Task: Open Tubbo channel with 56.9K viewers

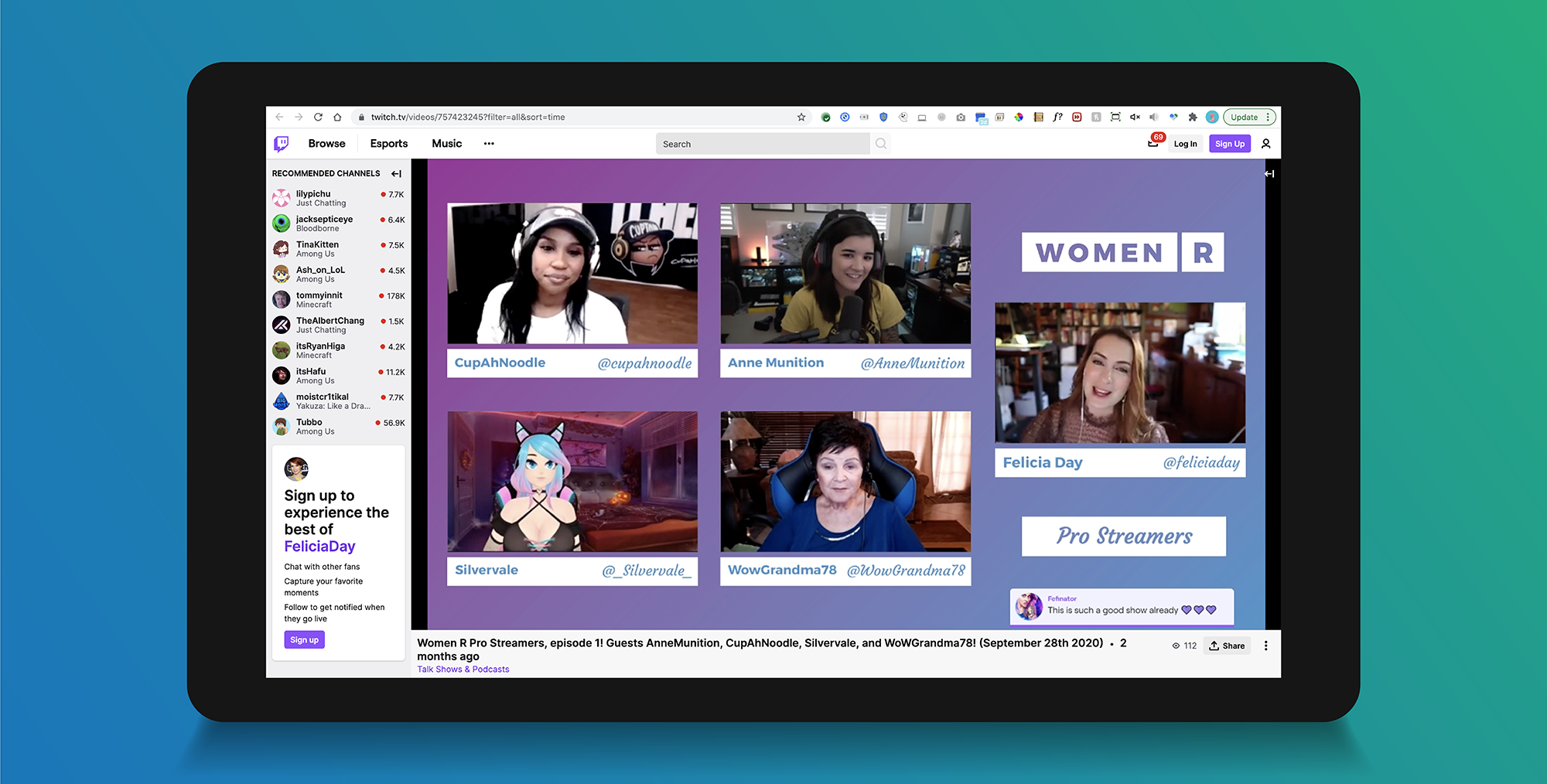Action: click(x=338, y=427)
